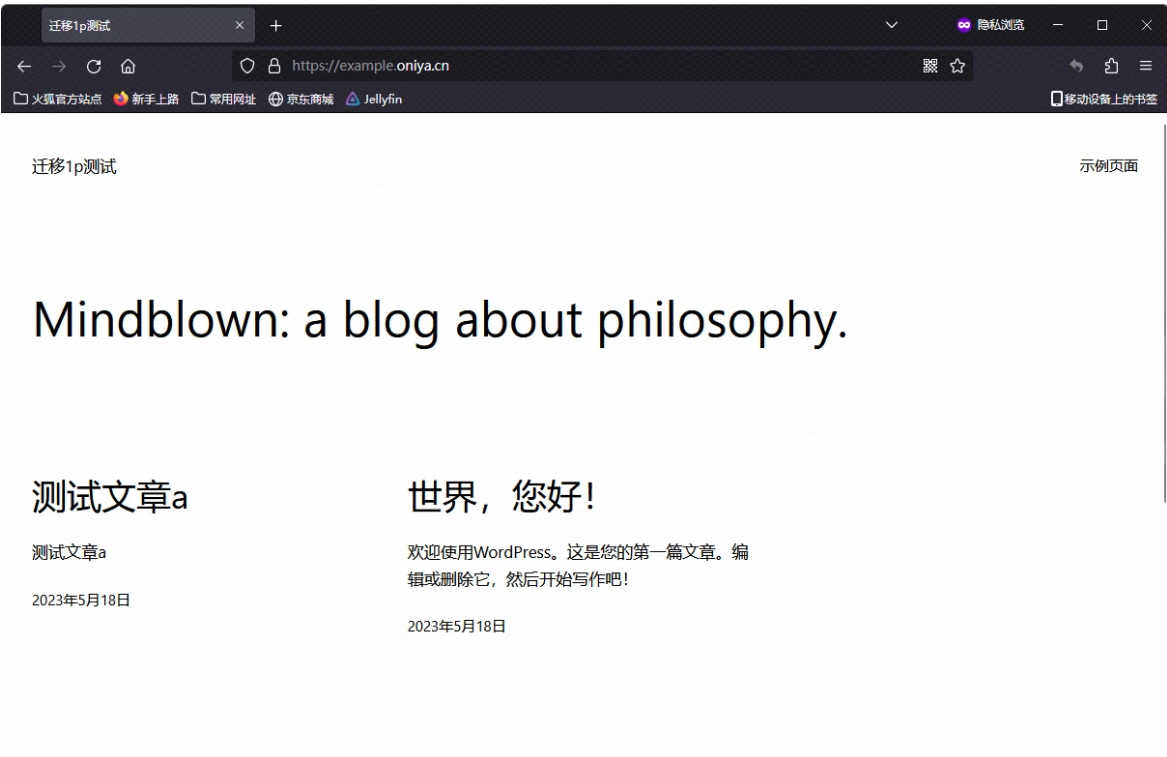Reload the current page
1167x757 pixels.
pos(95,67)
